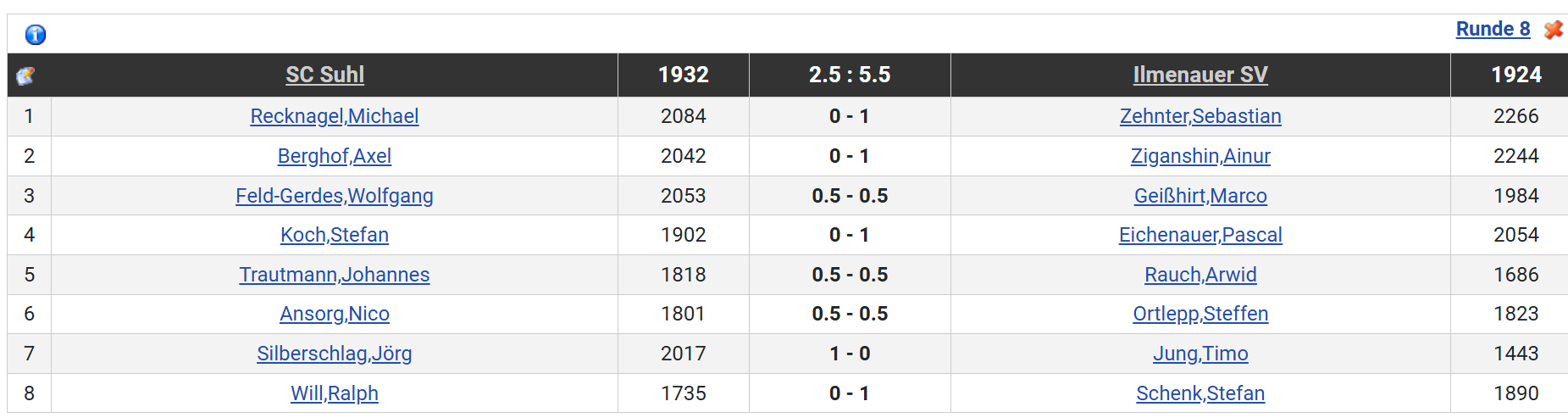
Task: Click Koch,Stefan player name
Action: (334, 235)
